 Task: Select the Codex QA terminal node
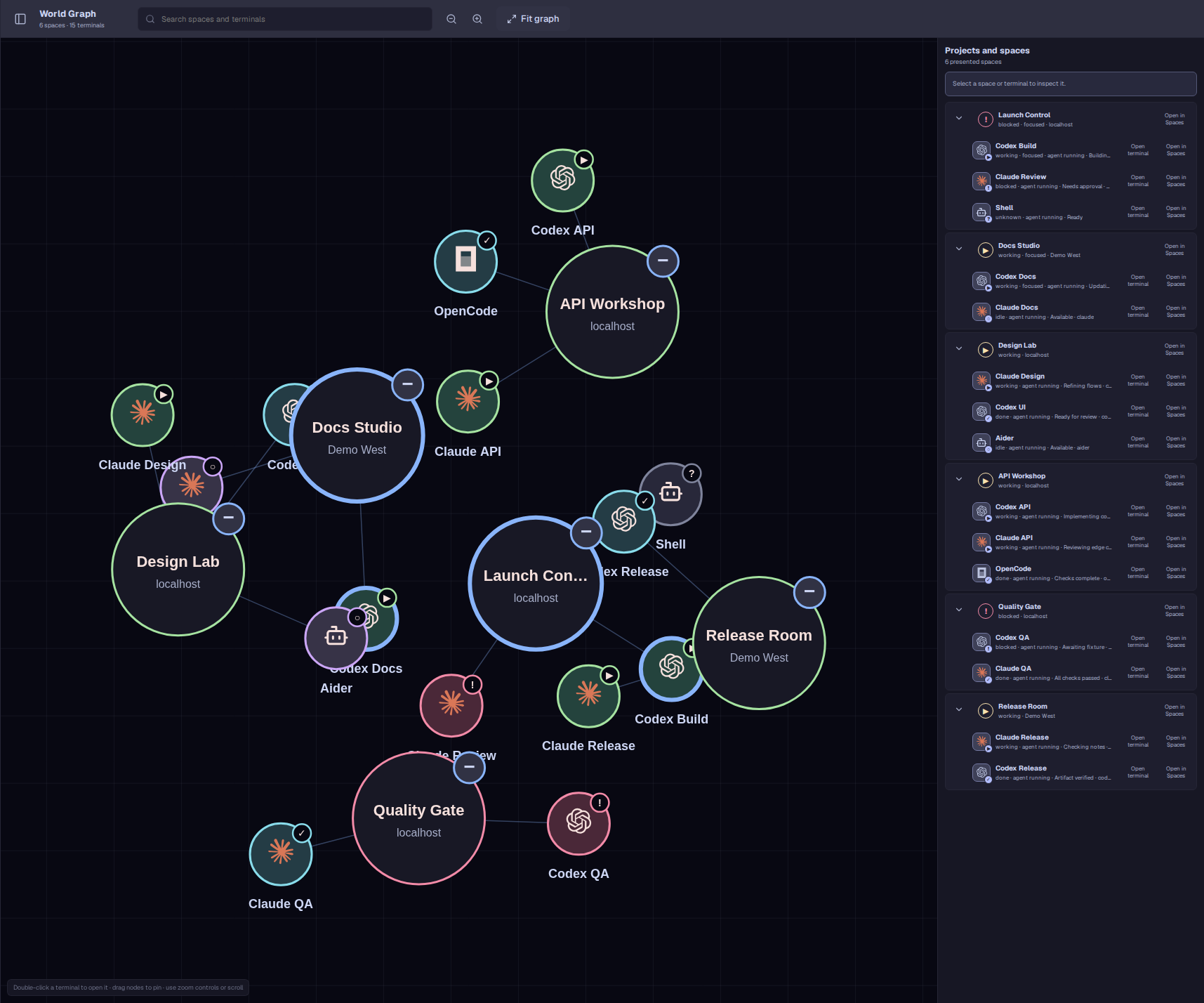pos(578,823)
